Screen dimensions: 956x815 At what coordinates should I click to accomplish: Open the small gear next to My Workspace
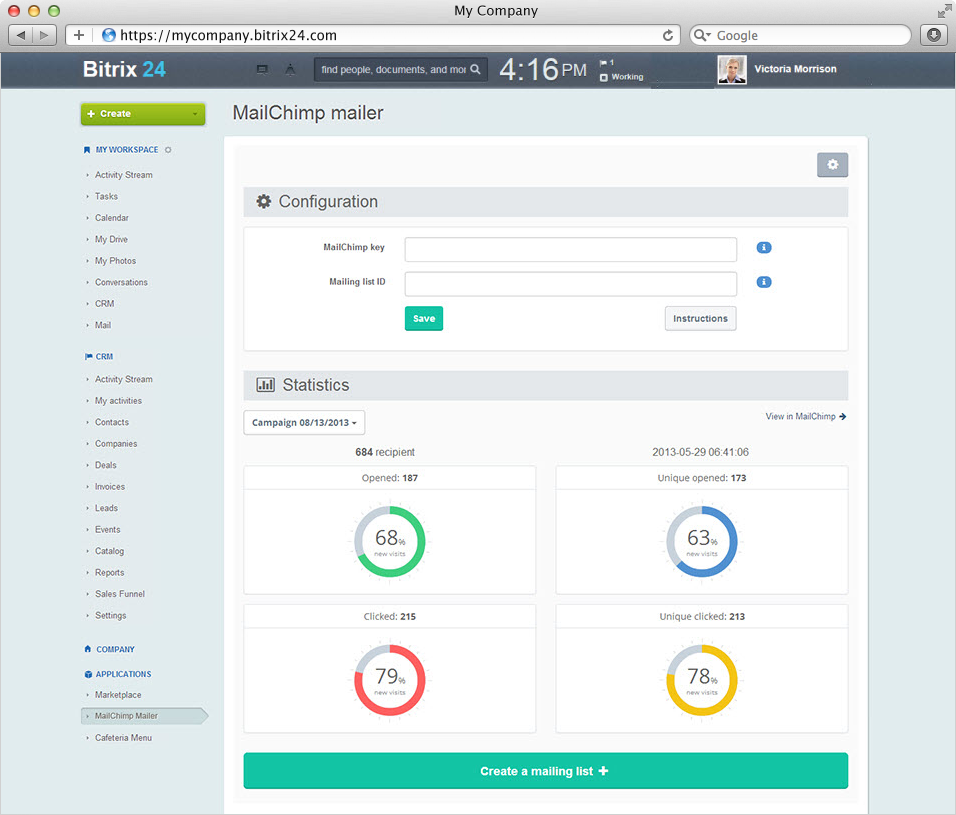[x=168, y=150]
